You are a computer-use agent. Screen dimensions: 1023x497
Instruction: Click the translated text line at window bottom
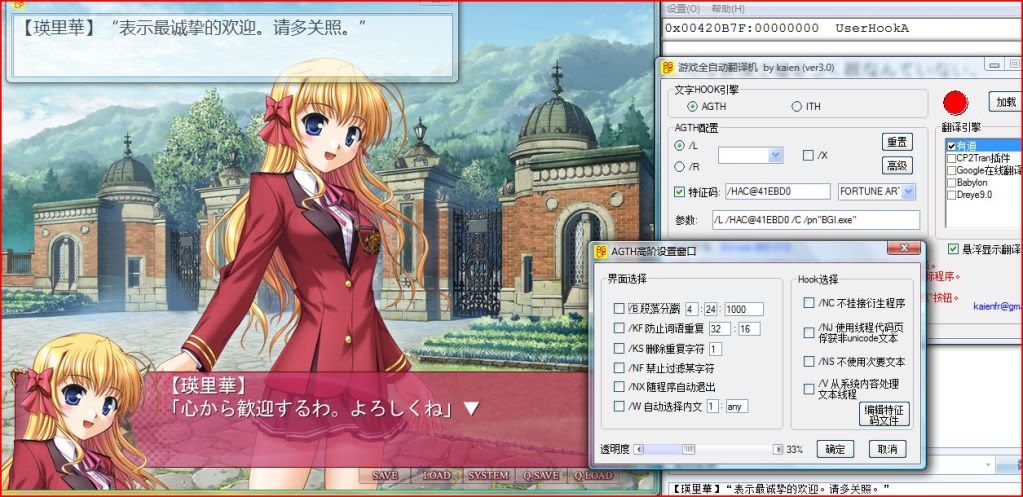tap(783, 489)
